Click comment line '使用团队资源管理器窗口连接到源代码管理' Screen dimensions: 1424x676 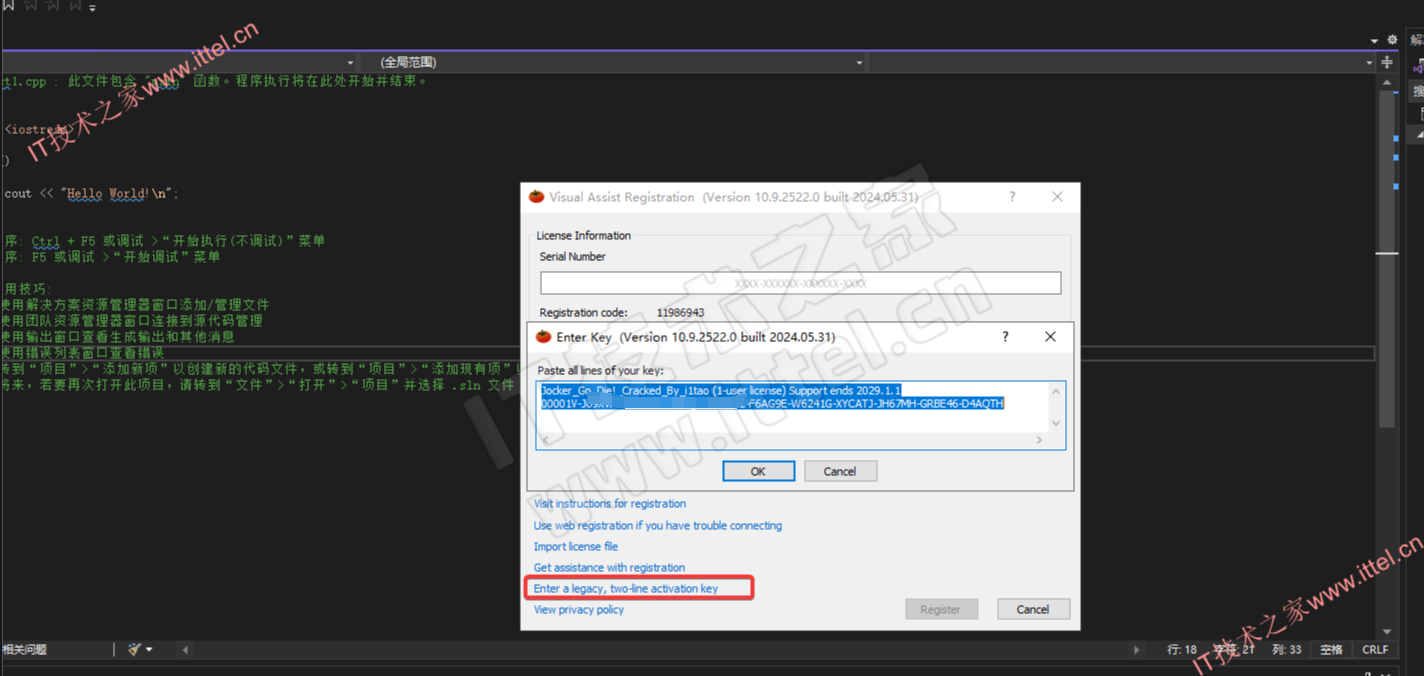(132, 321)
